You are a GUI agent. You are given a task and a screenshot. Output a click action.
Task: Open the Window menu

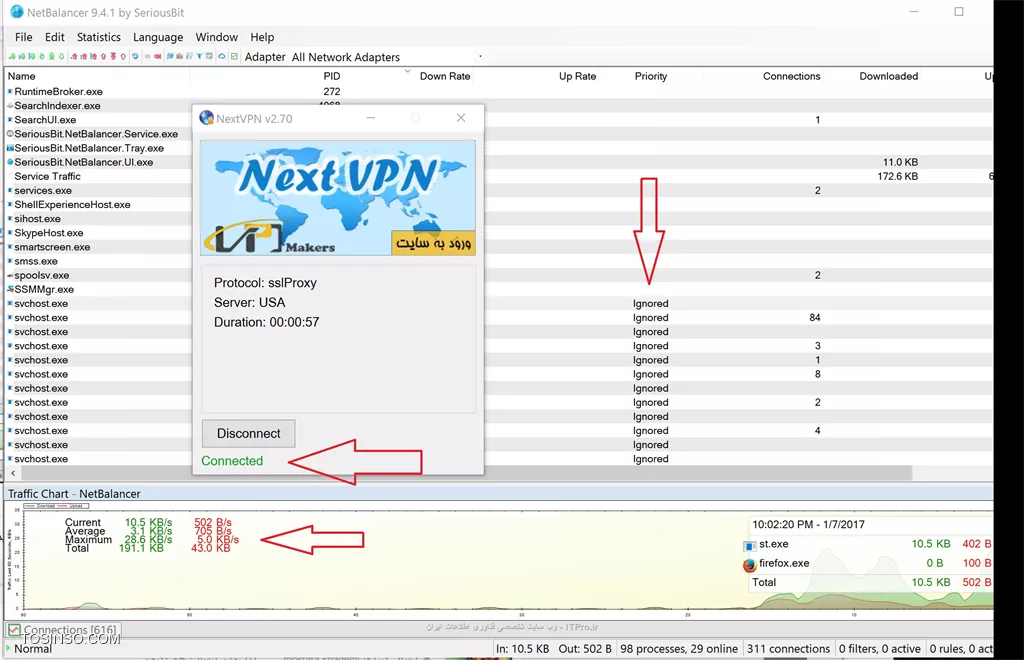217,37
